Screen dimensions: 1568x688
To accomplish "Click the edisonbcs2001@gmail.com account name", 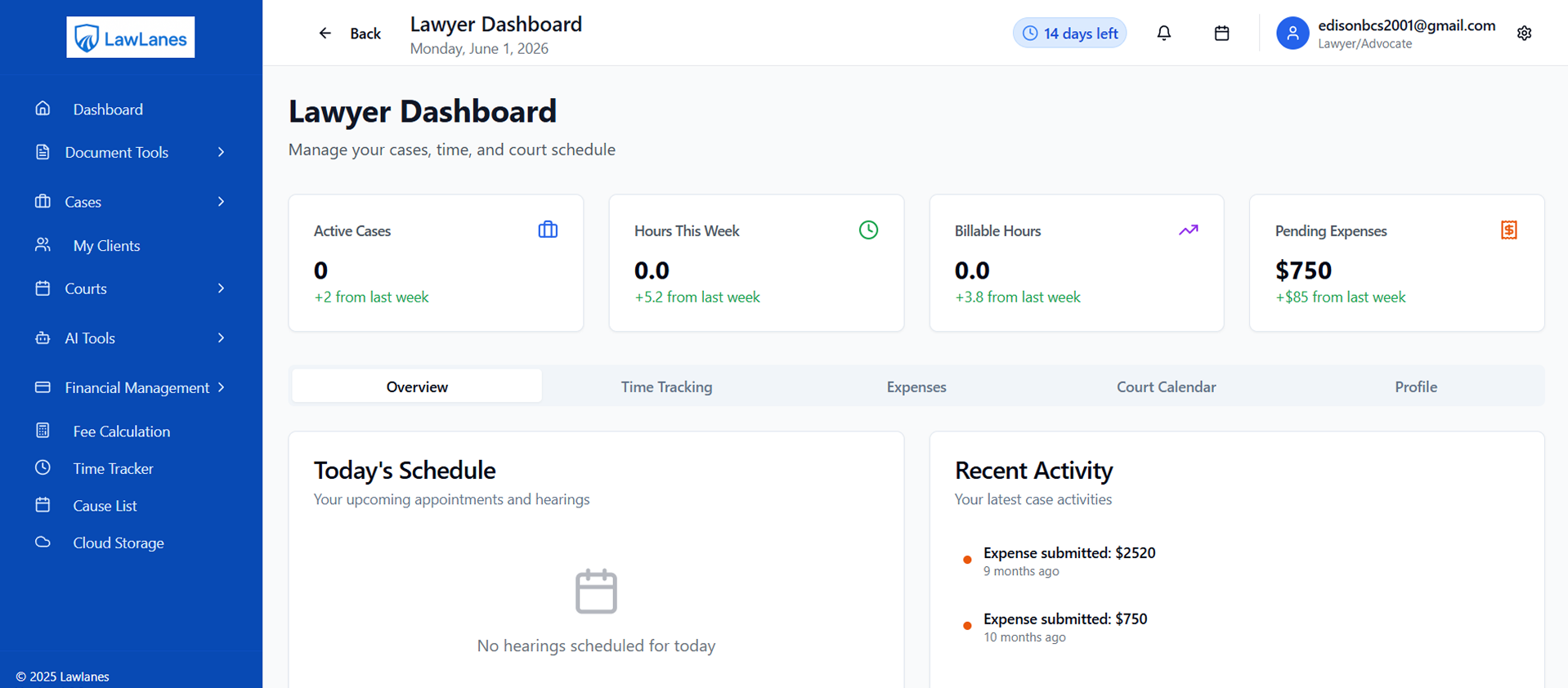I will 1406,25.
